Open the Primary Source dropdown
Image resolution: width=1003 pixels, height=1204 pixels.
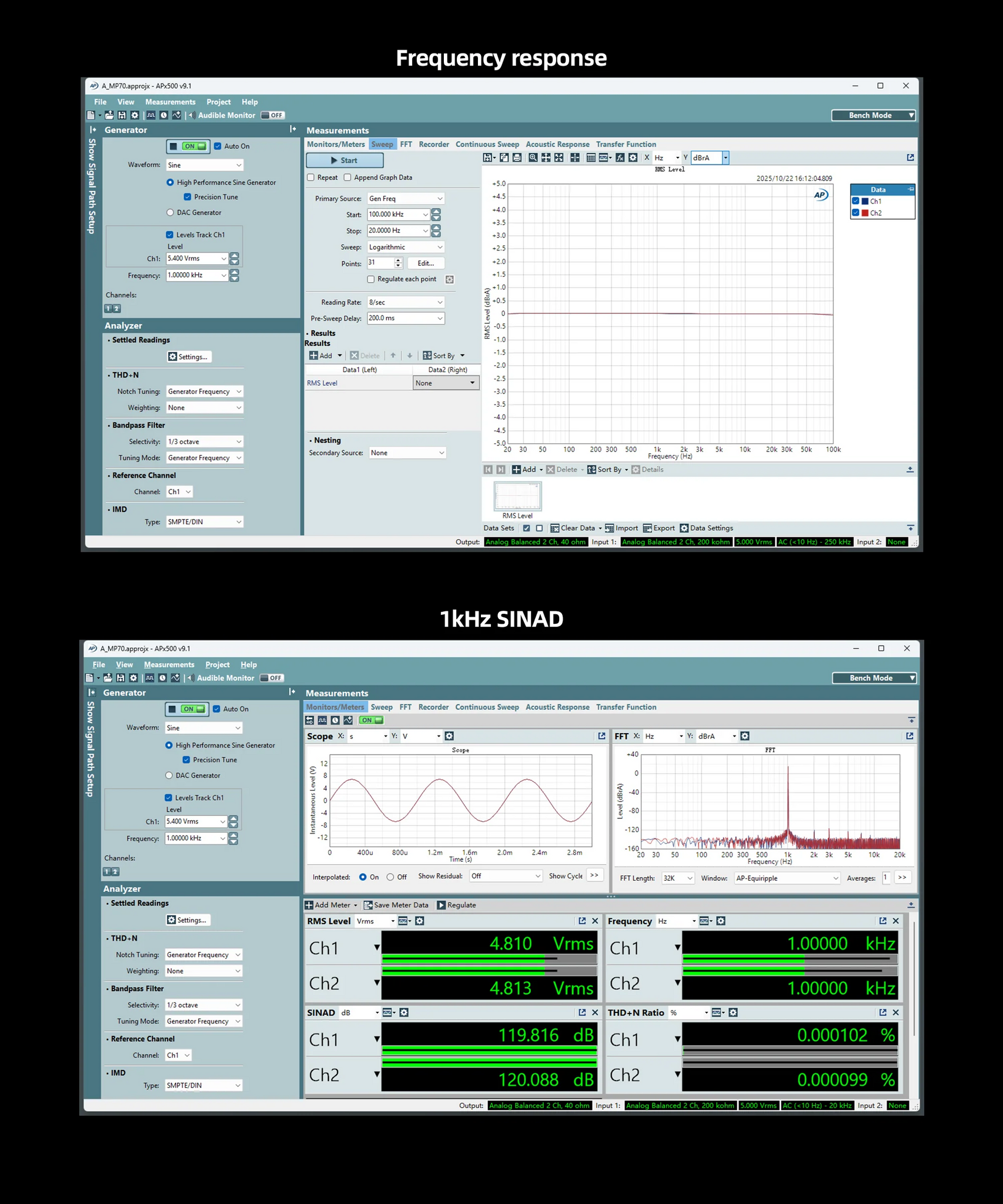[406, 199]
